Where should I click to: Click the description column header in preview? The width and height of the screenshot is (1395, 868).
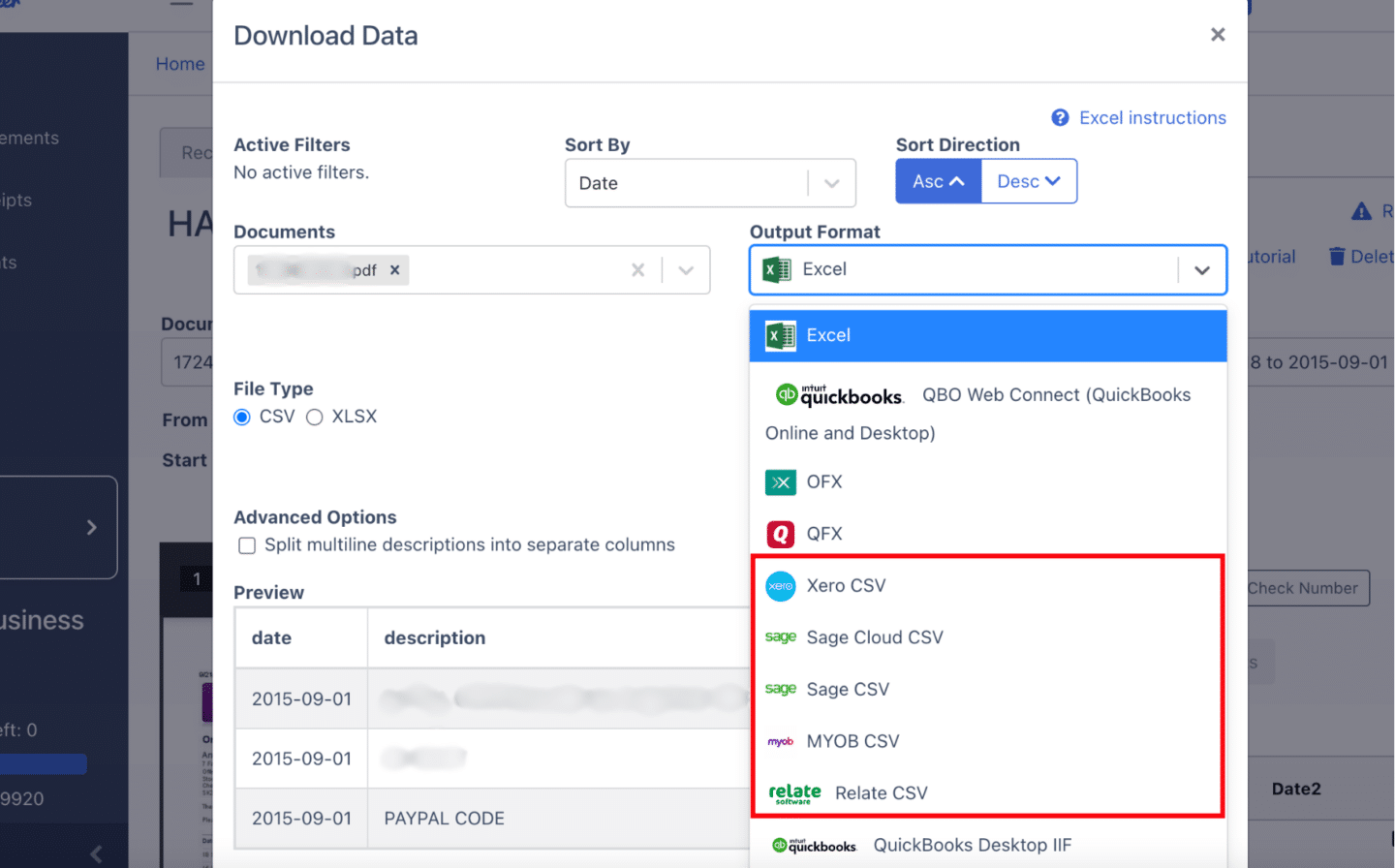(x=559, y=638)
